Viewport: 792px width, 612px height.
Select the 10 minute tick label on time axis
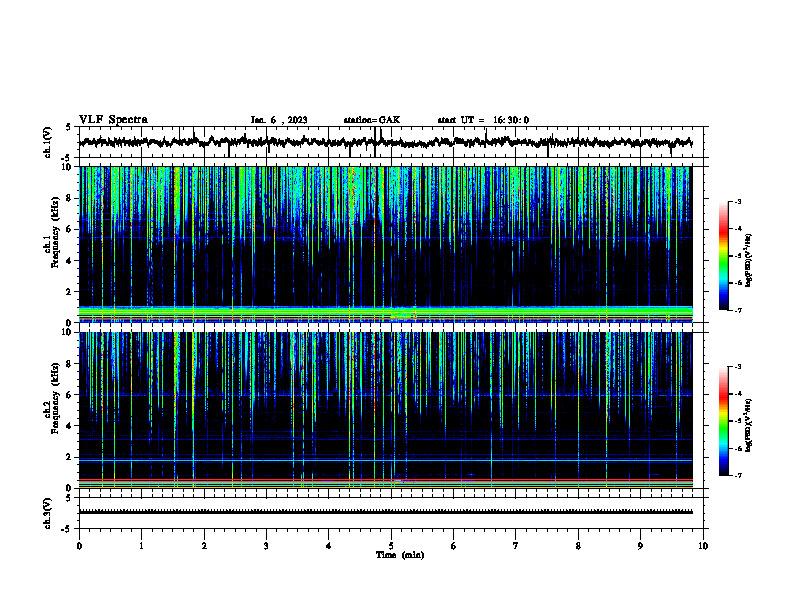[x=703, y=546]
